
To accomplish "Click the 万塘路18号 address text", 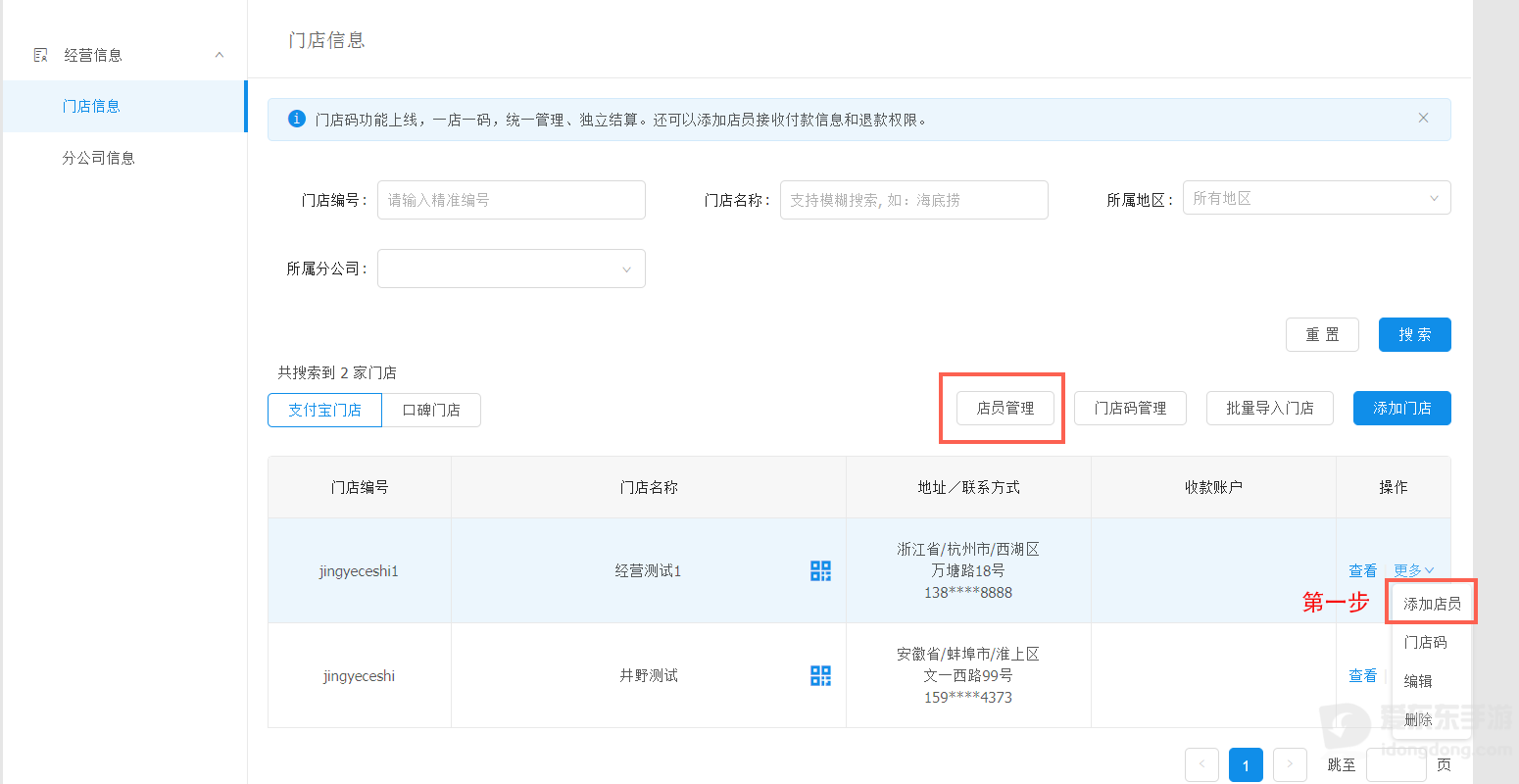I will [968, 570].
